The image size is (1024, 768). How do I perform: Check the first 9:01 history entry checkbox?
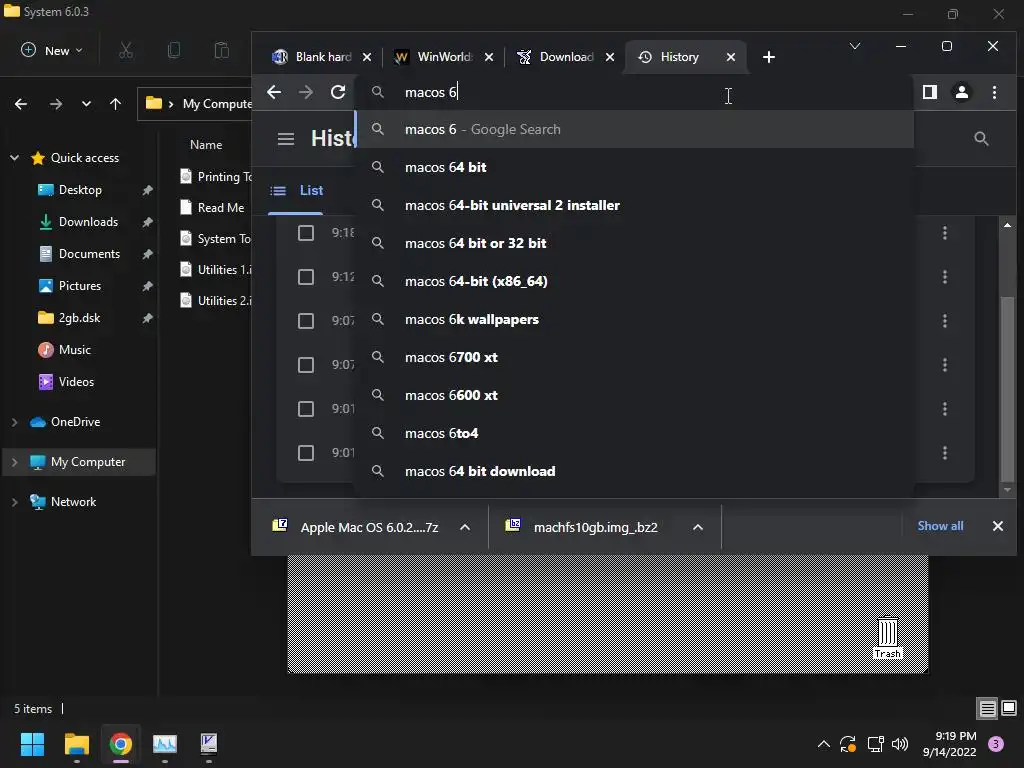click(306, 409)
